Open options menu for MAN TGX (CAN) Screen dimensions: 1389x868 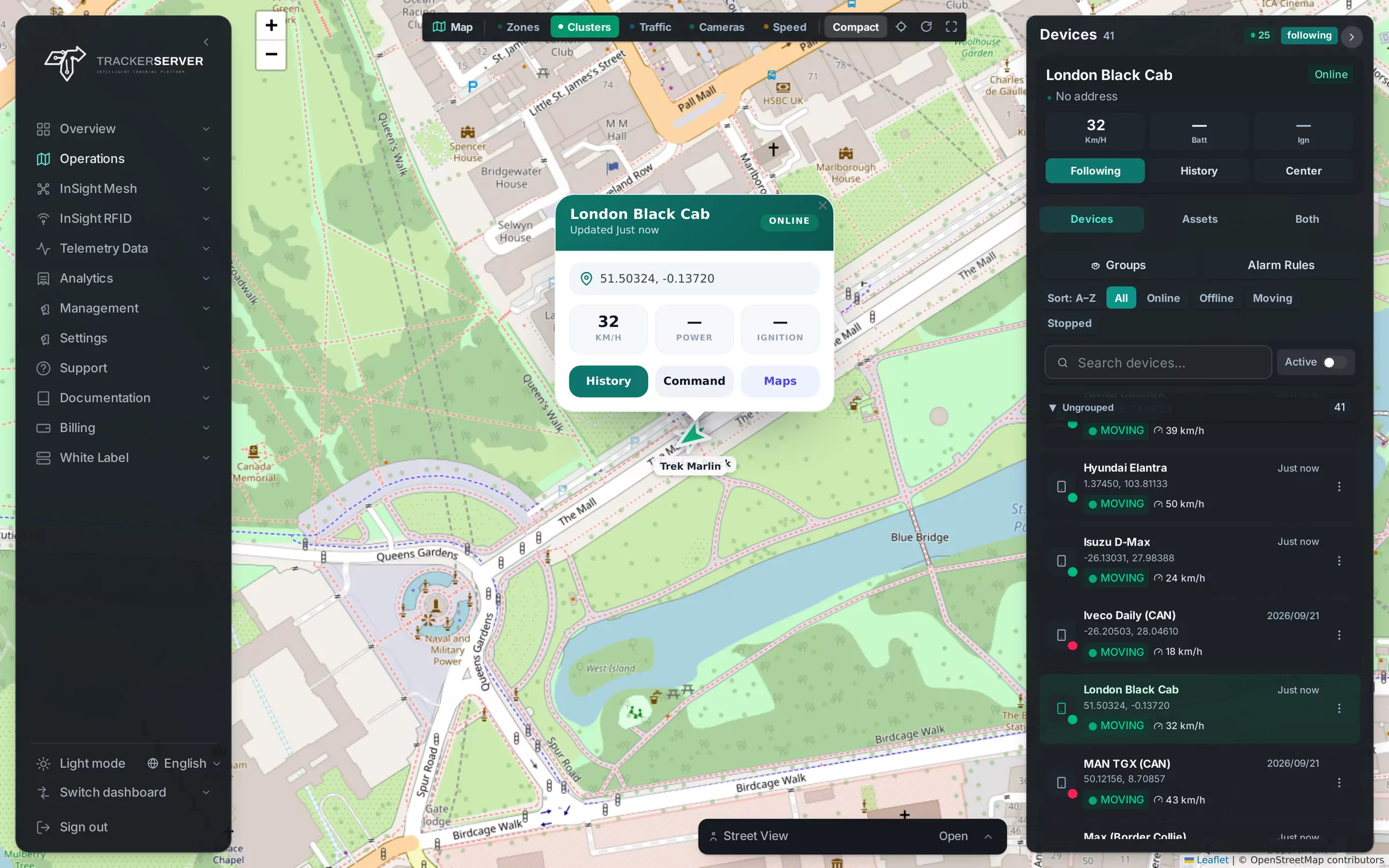(1339, 782)
